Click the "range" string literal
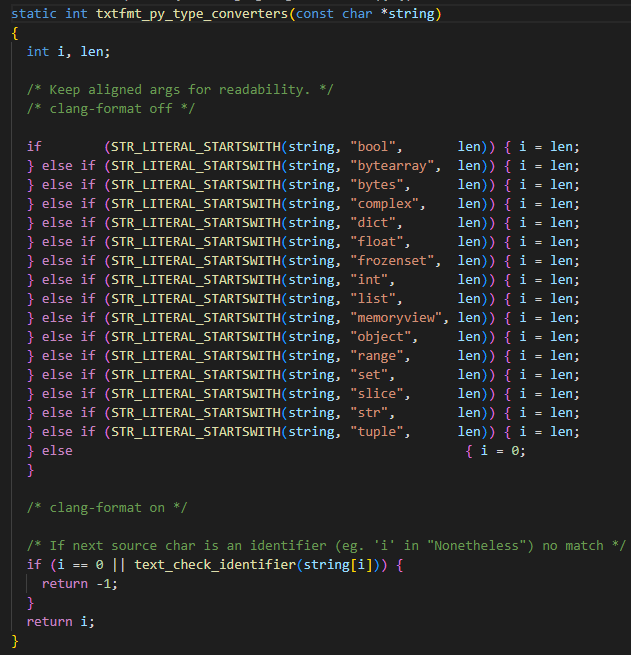631x655 pixels. [x=377, y=356]
